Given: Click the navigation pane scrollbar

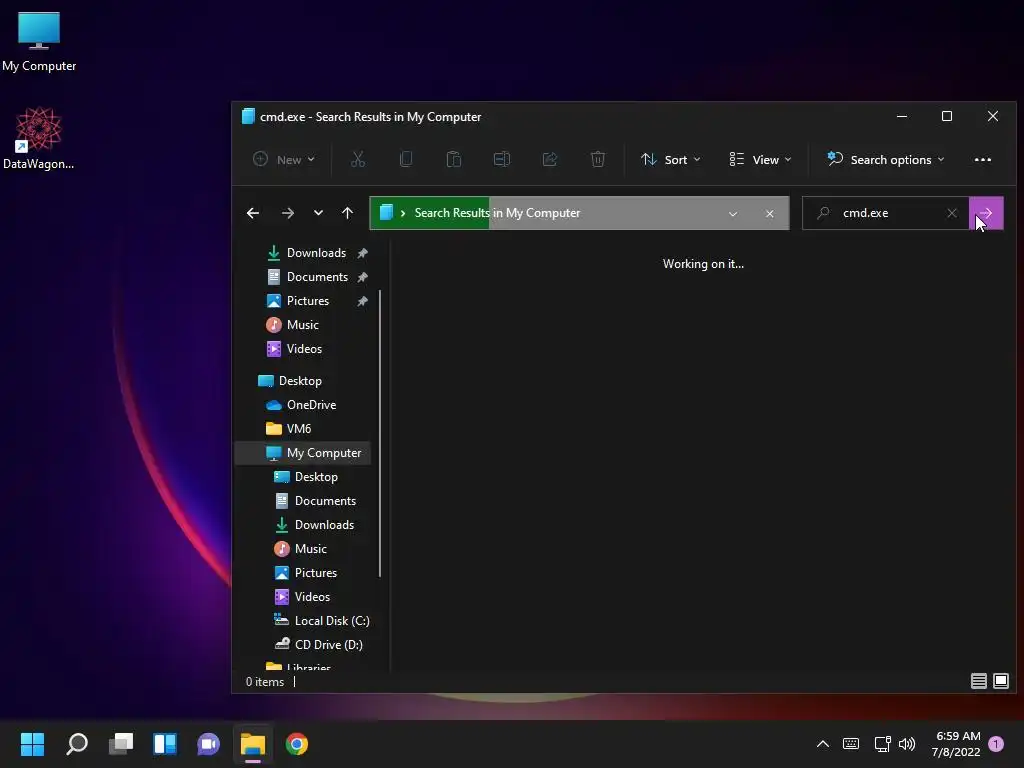Looking at the screenshot, I should click(x=379, y=434).
